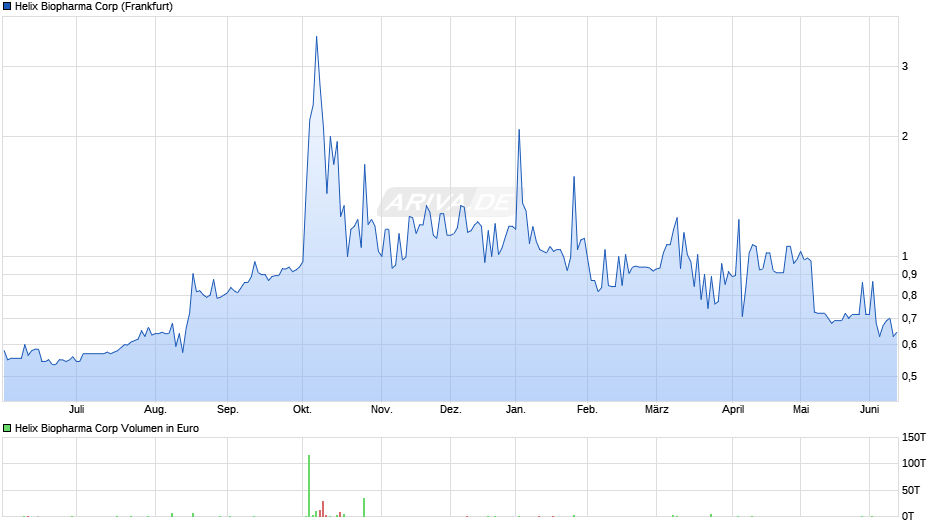This screenshot has height=526, width=940.
Task: Click the 'Nov.' month label
Action: point(381,409)
